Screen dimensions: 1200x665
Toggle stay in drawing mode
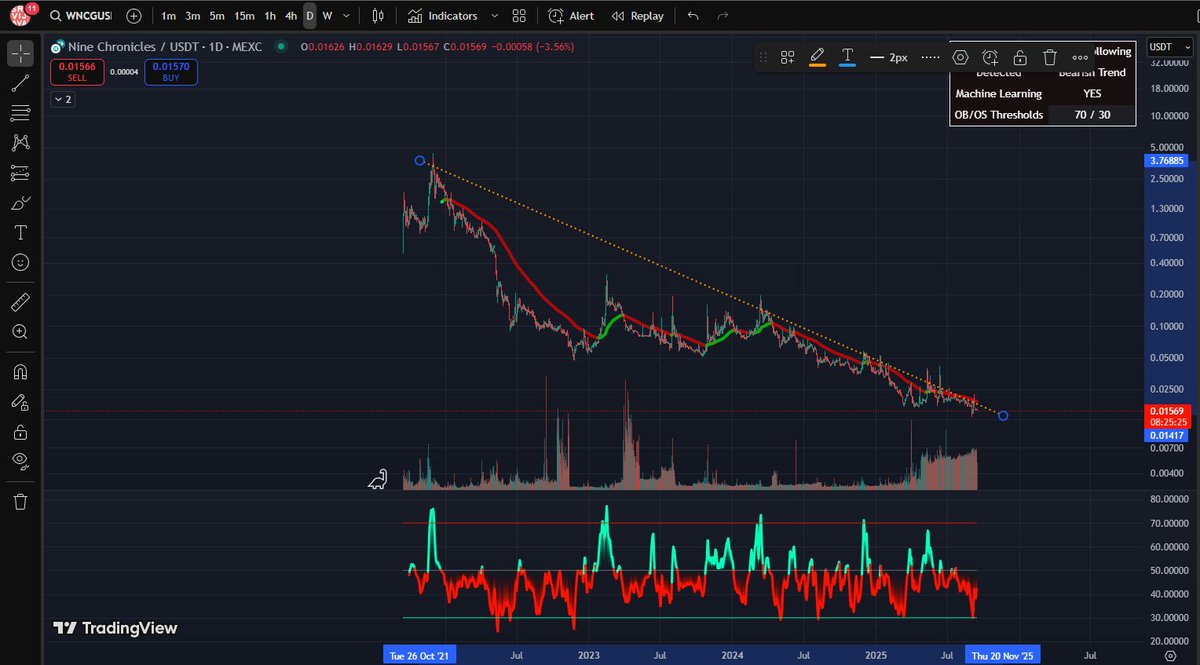pos(20,401)
